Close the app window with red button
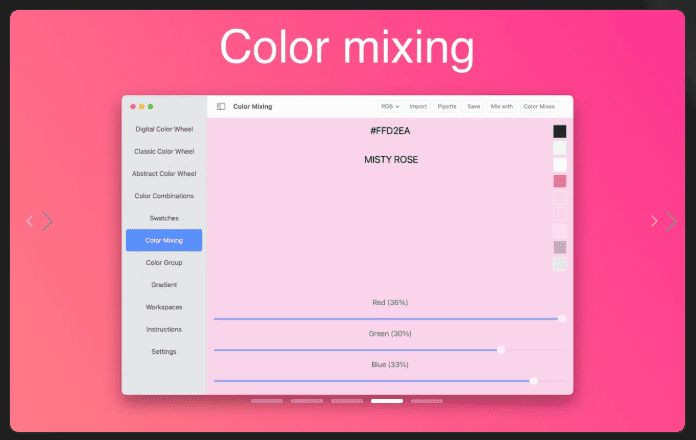696x440 pixels. coord(133,107)
